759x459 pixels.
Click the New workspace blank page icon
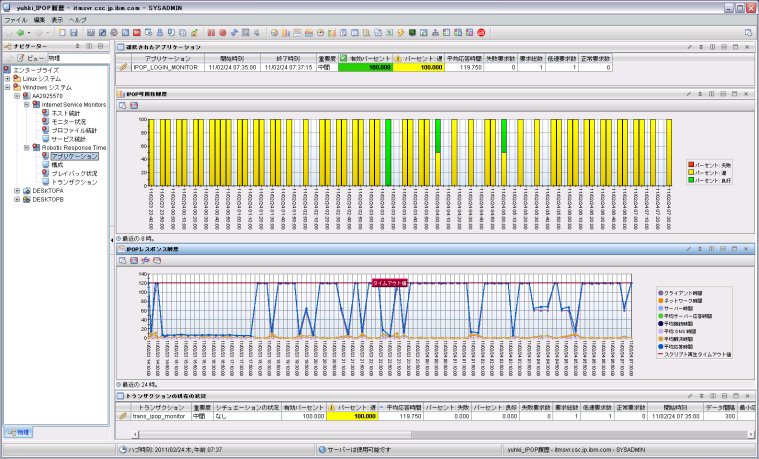pyautogui.click(x=62, y=33)
